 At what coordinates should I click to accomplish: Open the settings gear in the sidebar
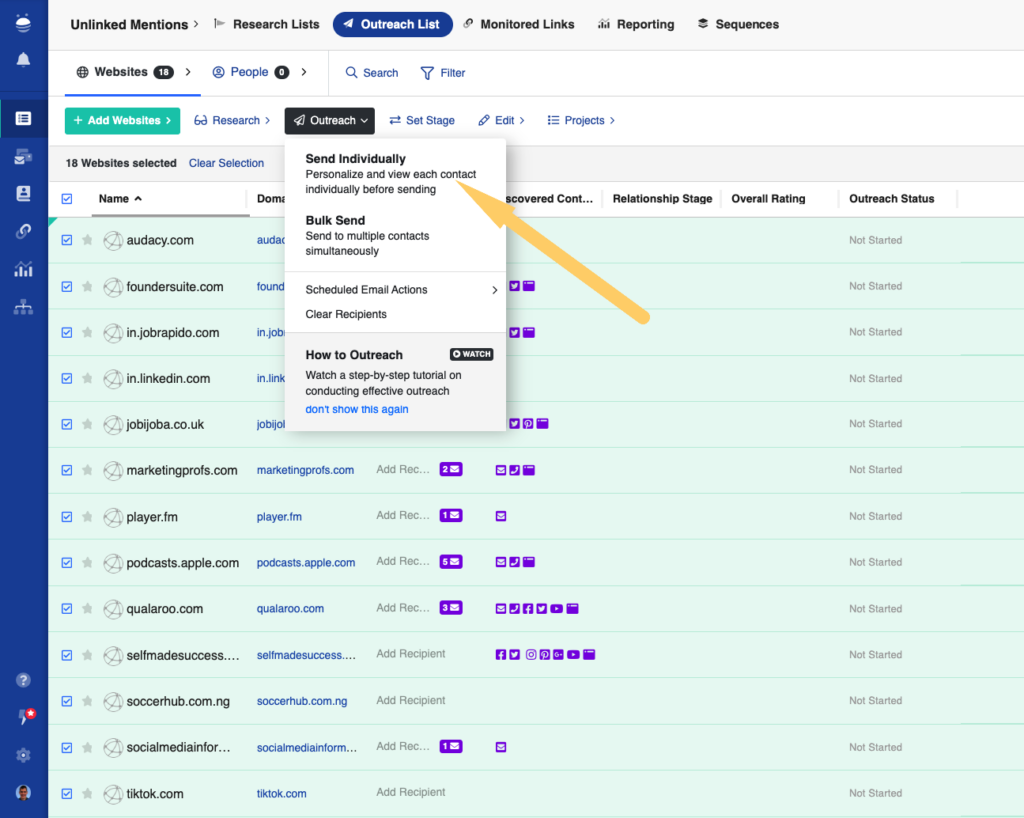23,755
